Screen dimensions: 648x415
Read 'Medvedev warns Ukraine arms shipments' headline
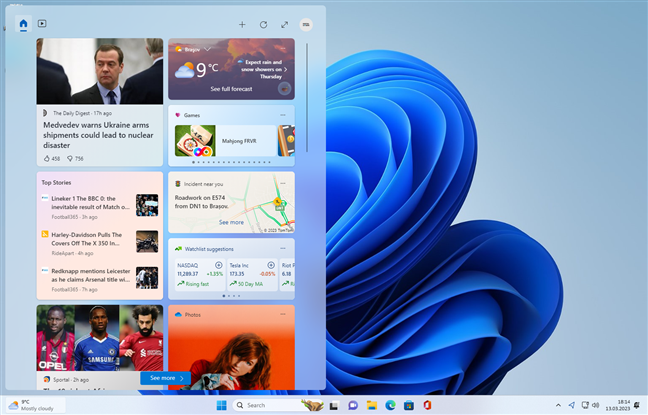pos(98,135)
